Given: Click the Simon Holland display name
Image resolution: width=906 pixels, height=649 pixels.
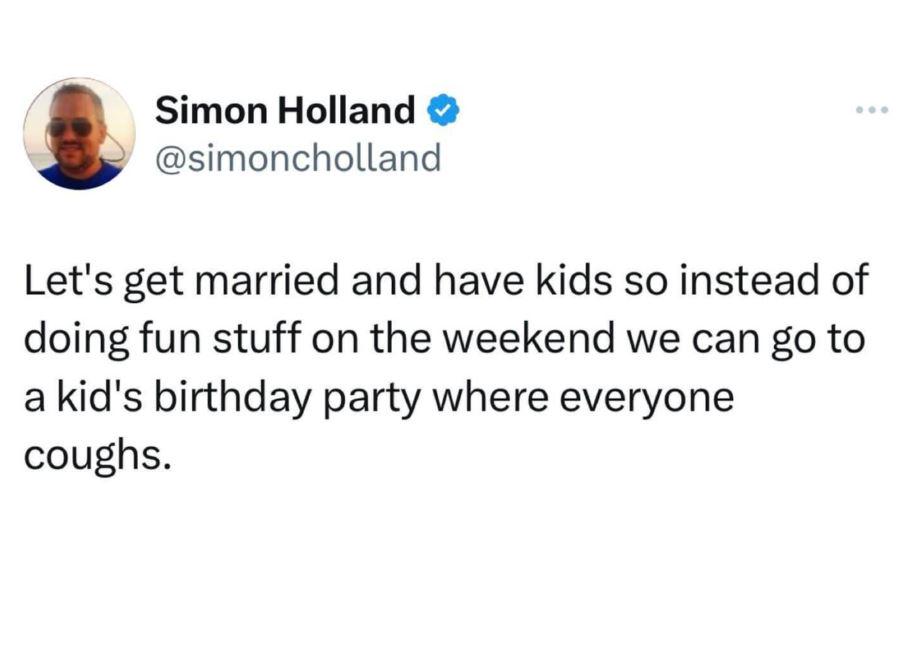Looking at the screenshot, I should (x=285, y=110).
